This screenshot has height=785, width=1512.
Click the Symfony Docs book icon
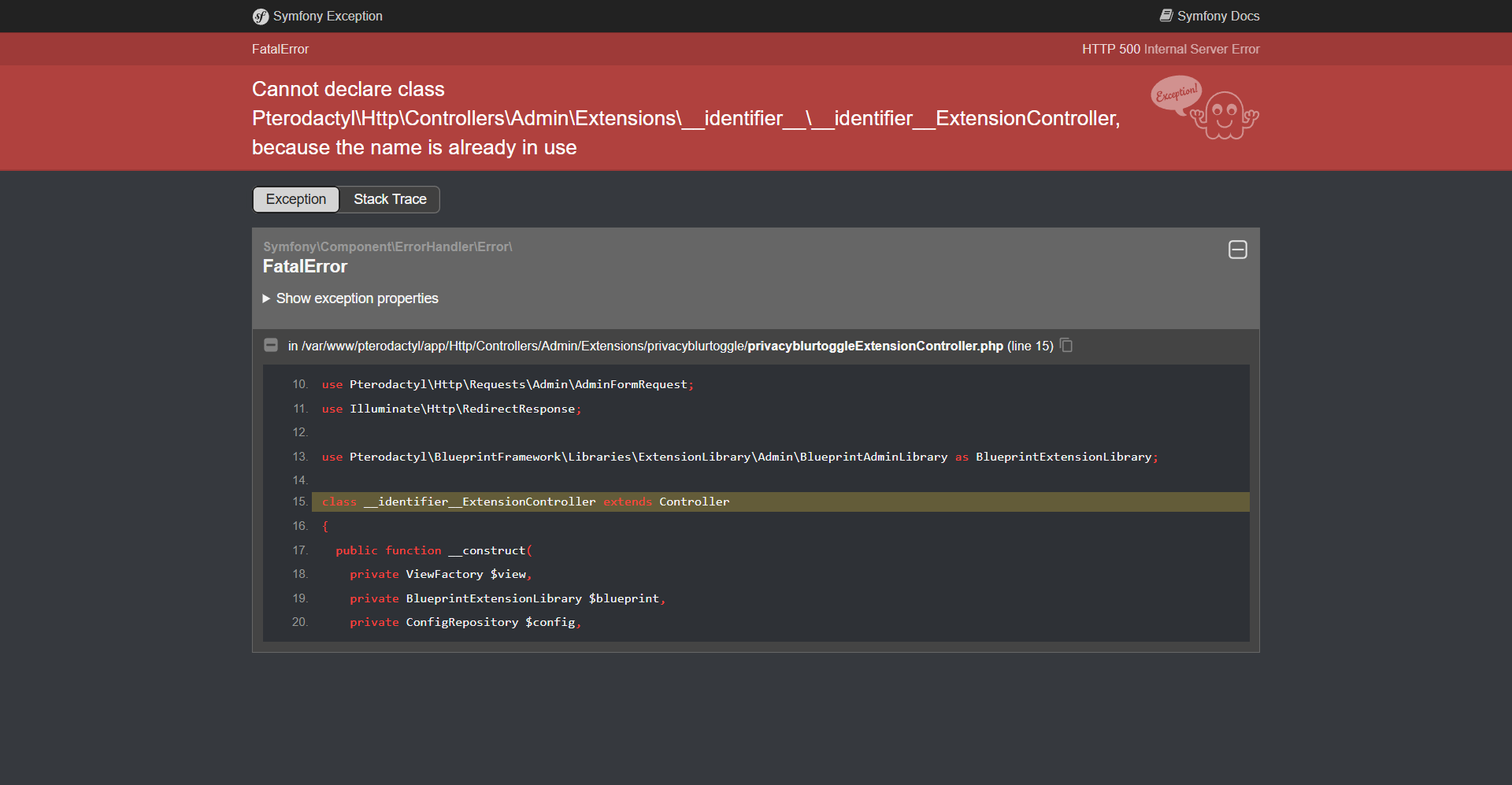pyautogui.click(x=1166, y=16)
